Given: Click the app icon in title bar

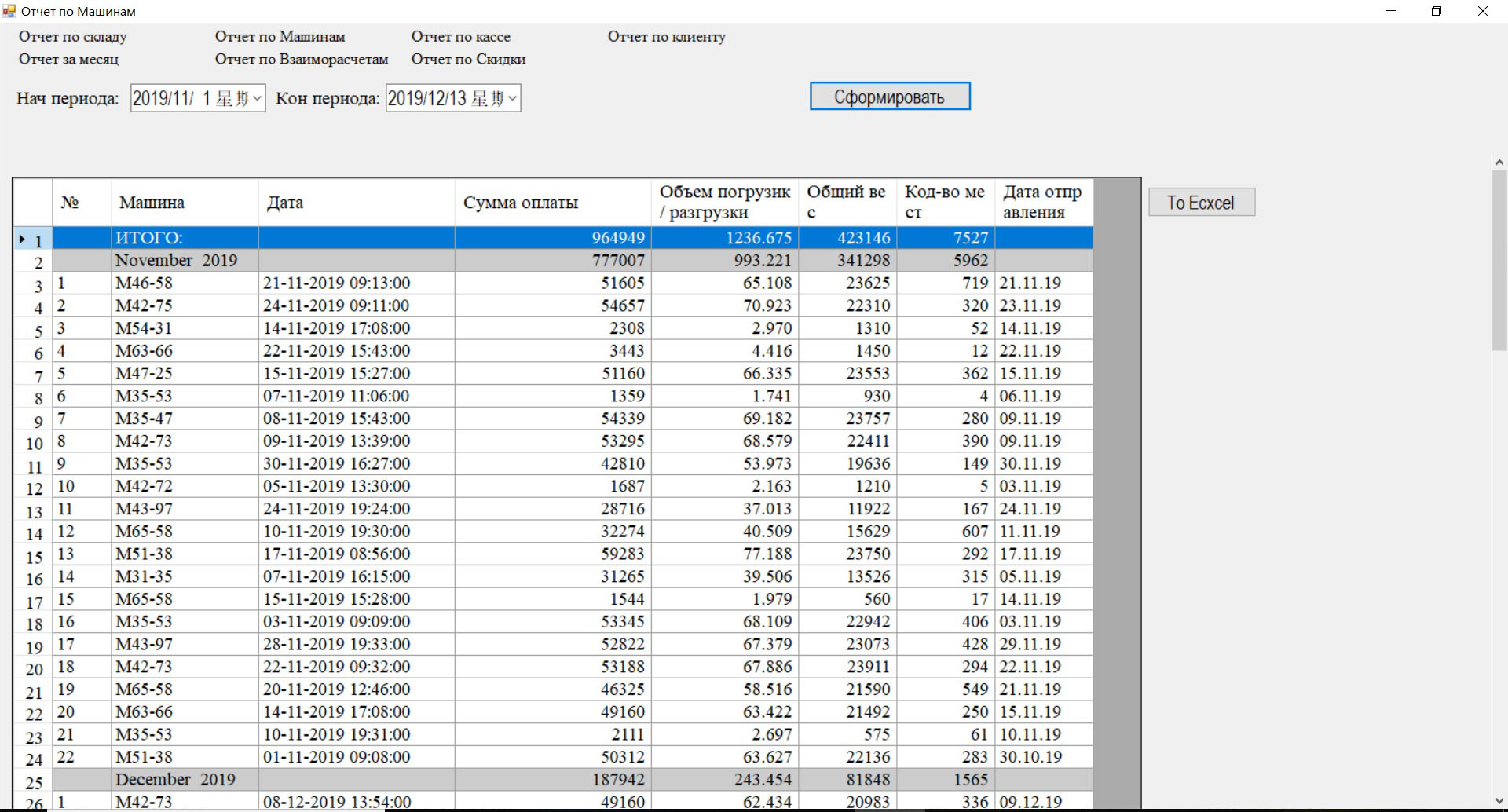Looking at the screenshot, I should tap(9, 11).
